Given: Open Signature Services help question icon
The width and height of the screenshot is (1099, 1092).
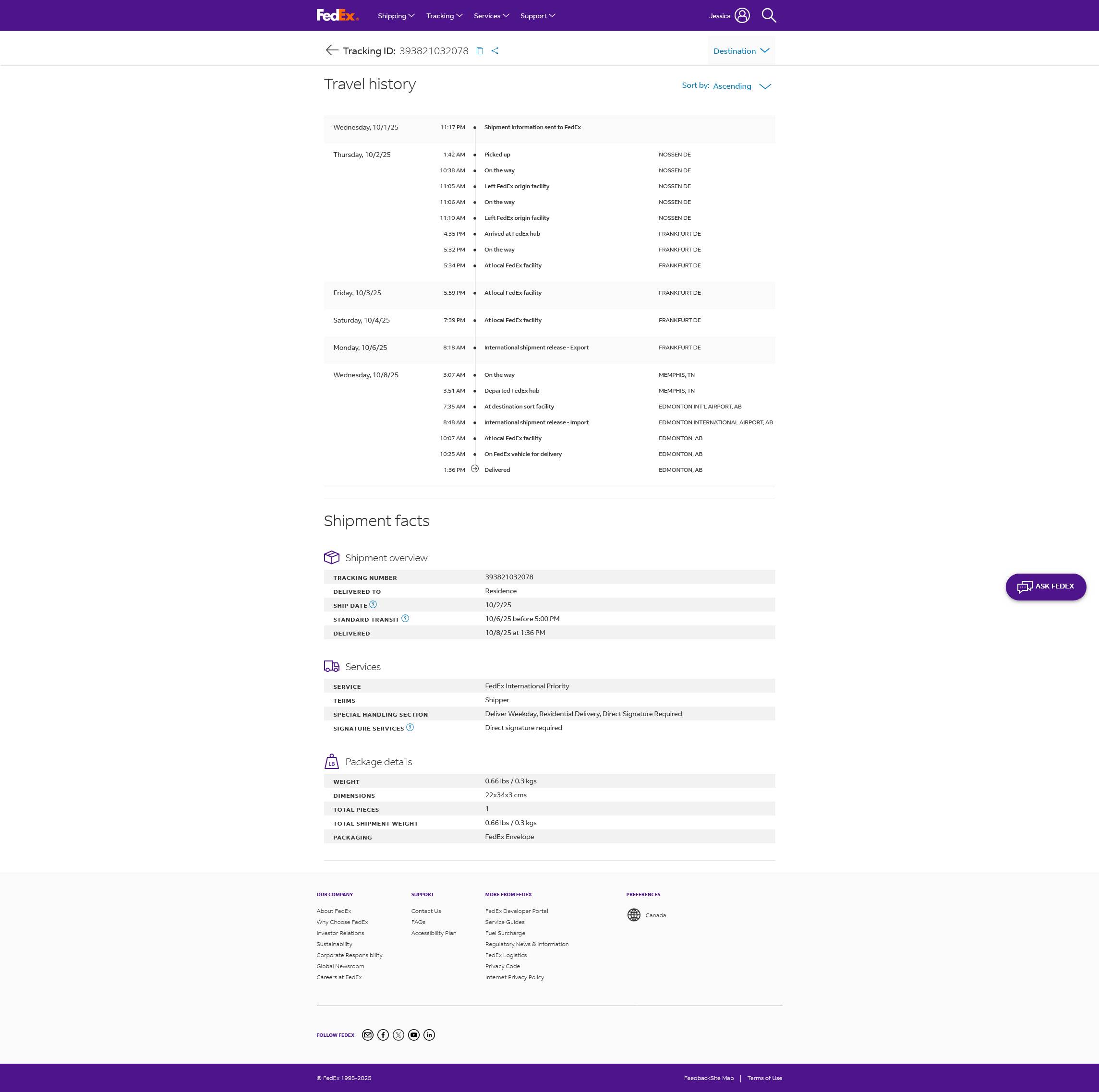Looking at the screenshot, I should tap(410, 727).
